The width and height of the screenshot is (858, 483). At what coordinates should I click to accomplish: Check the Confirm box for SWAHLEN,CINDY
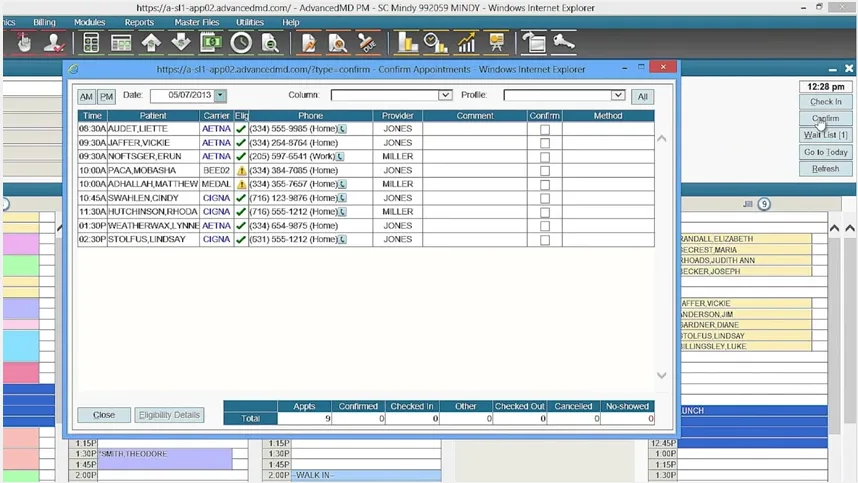tap(544, 199)
